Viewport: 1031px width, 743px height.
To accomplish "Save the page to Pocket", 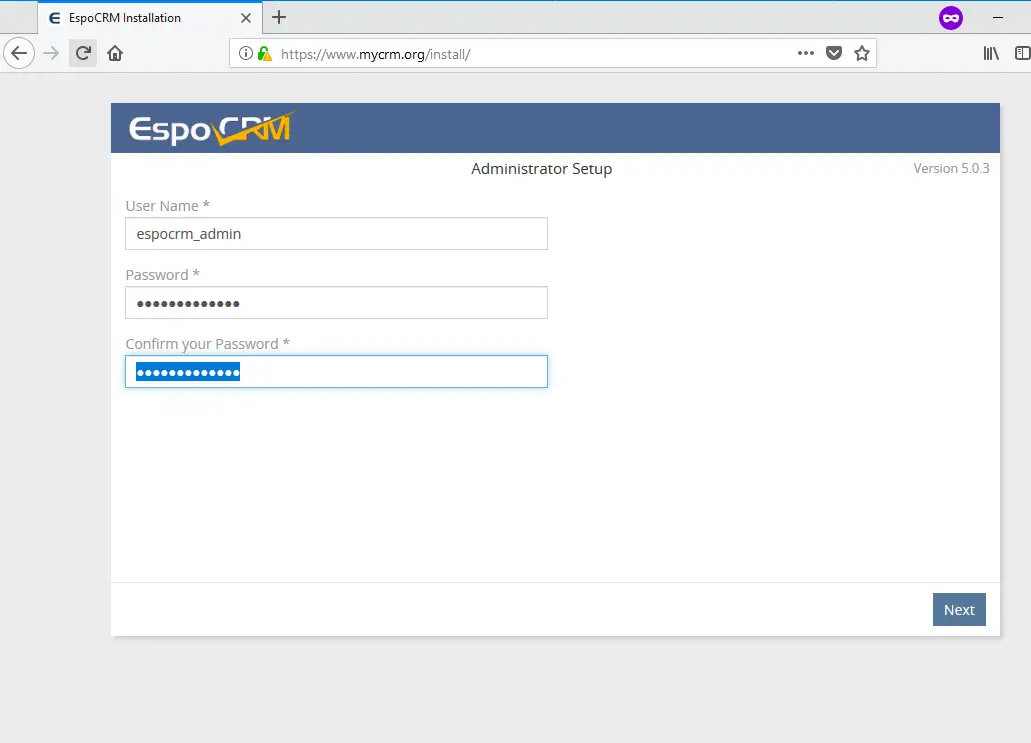I will [834, 53].
